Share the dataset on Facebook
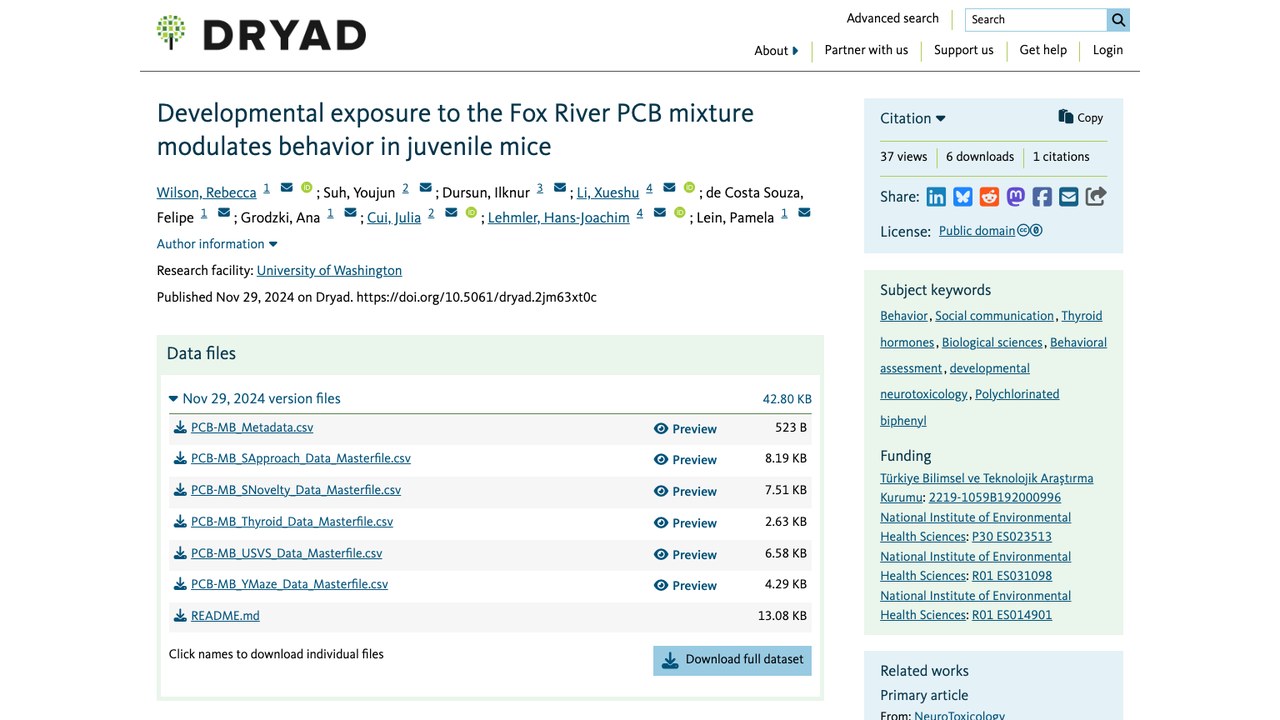1280x720 pixels. [1042, 197]
